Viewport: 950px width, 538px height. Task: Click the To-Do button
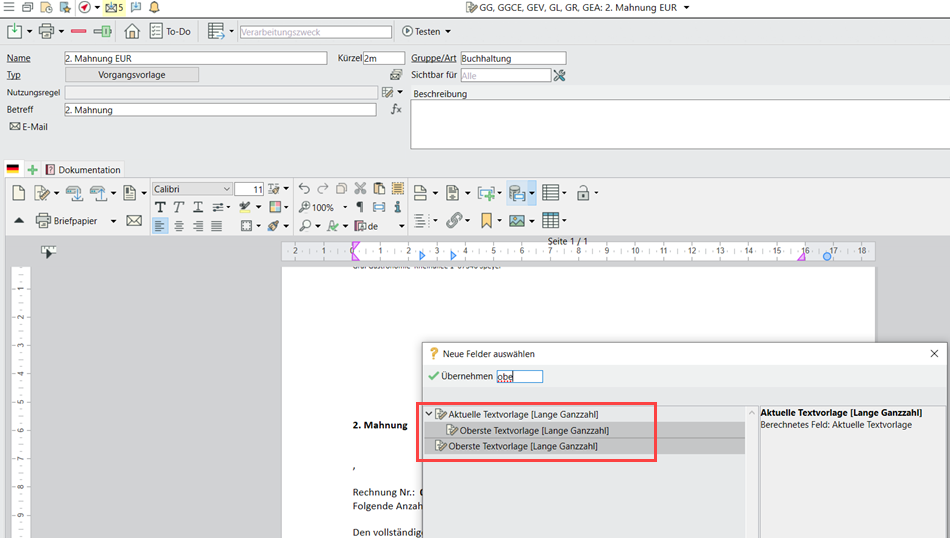[x=170, y=31]
